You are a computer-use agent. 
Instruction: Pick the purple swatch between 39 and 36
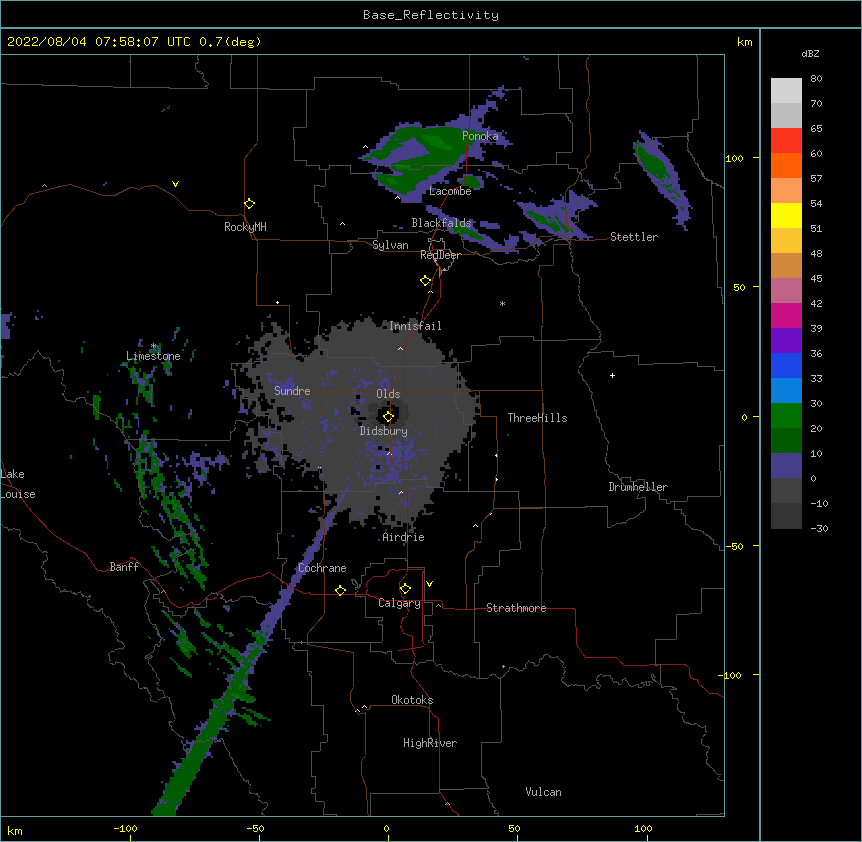[786, 341]
